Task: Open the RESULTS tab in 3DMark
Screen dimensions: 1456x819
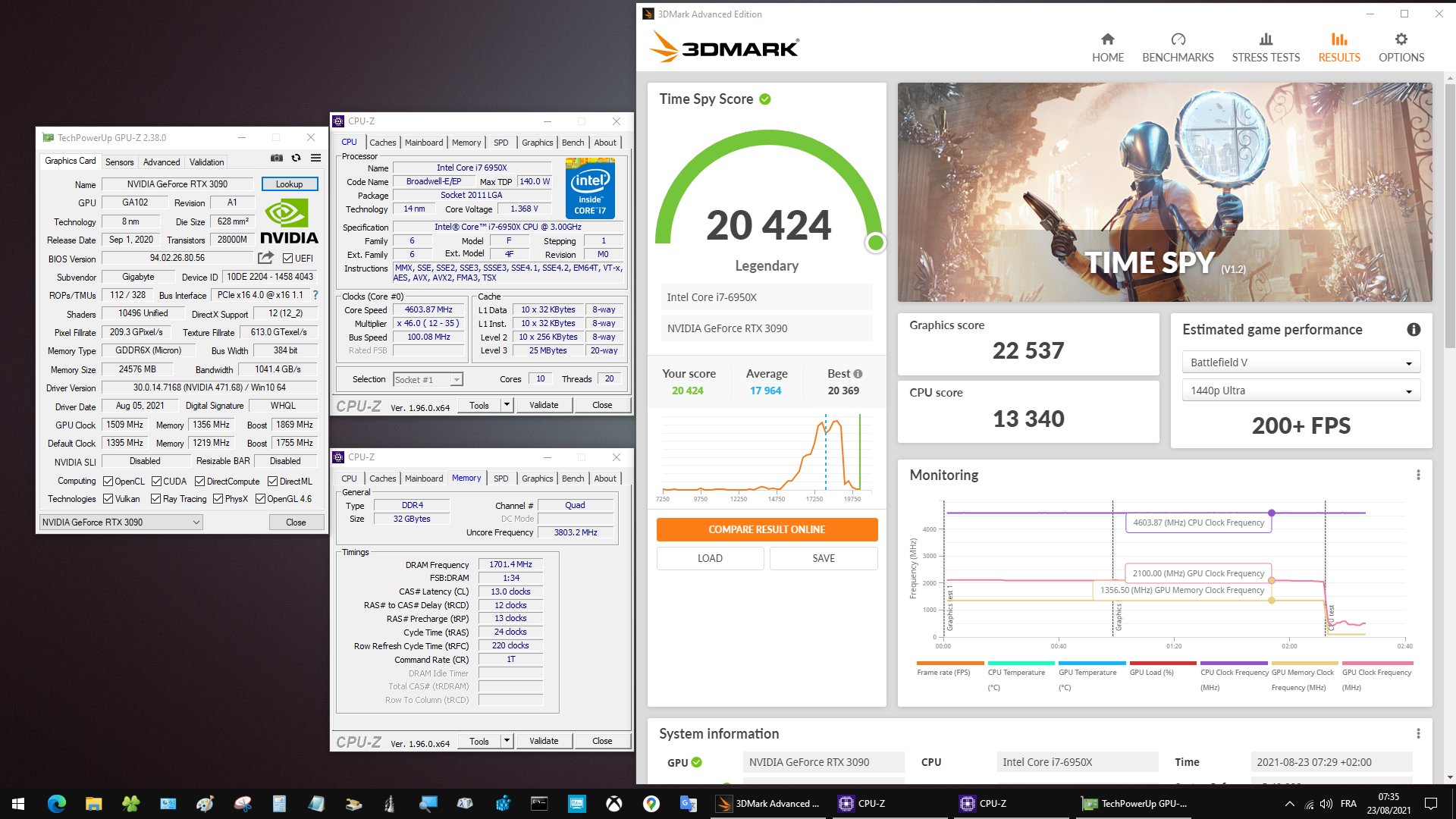Action: point(1338,48)
